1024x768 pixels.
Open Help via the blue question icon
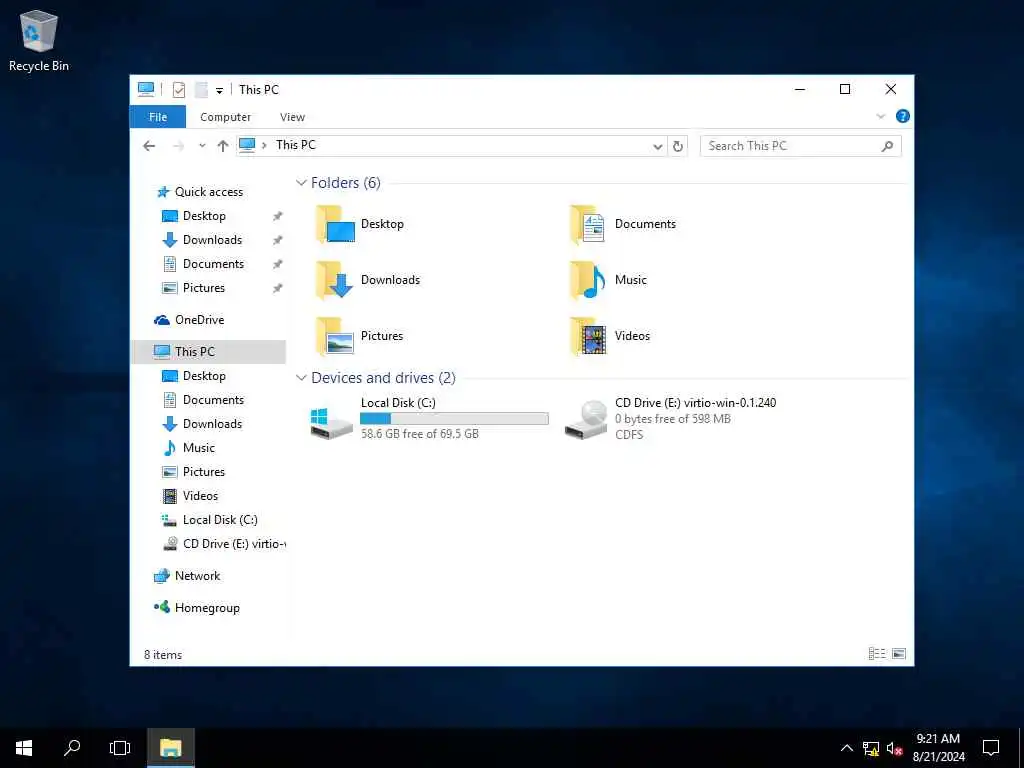point(903,116)
